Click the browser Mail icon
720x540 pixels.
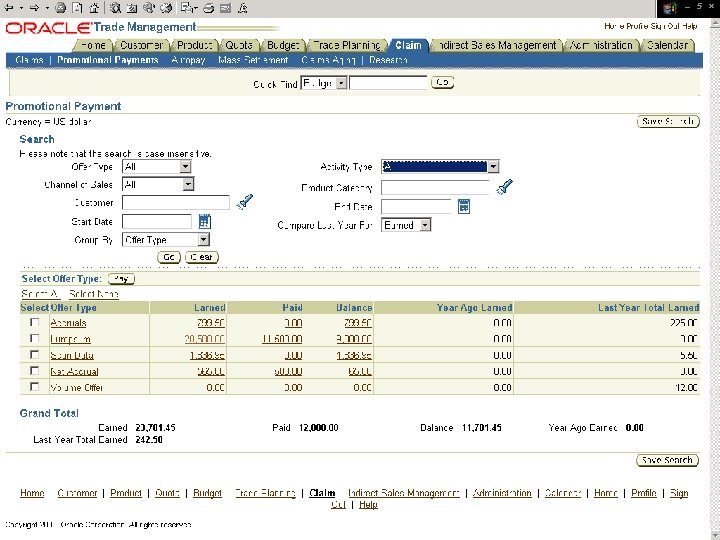point(189,8)
